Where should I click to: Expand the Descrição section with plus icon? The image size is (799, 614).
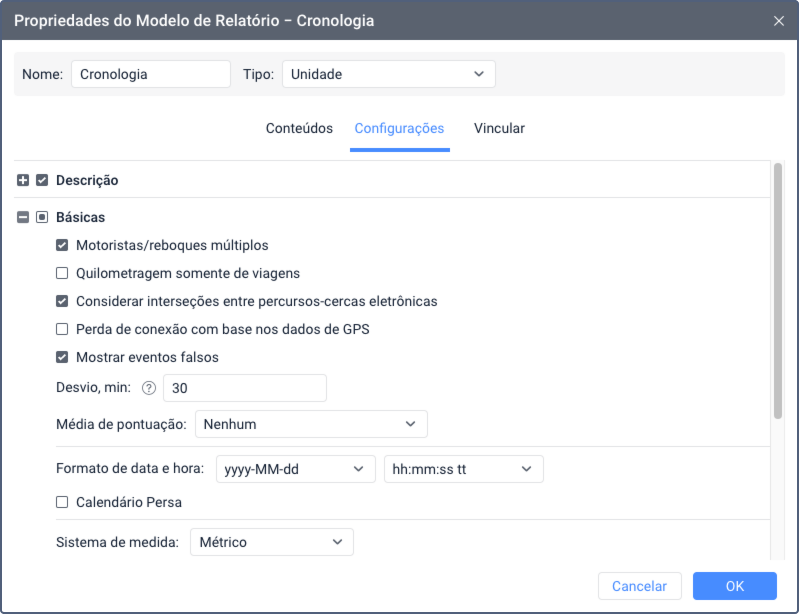point(23,180)
